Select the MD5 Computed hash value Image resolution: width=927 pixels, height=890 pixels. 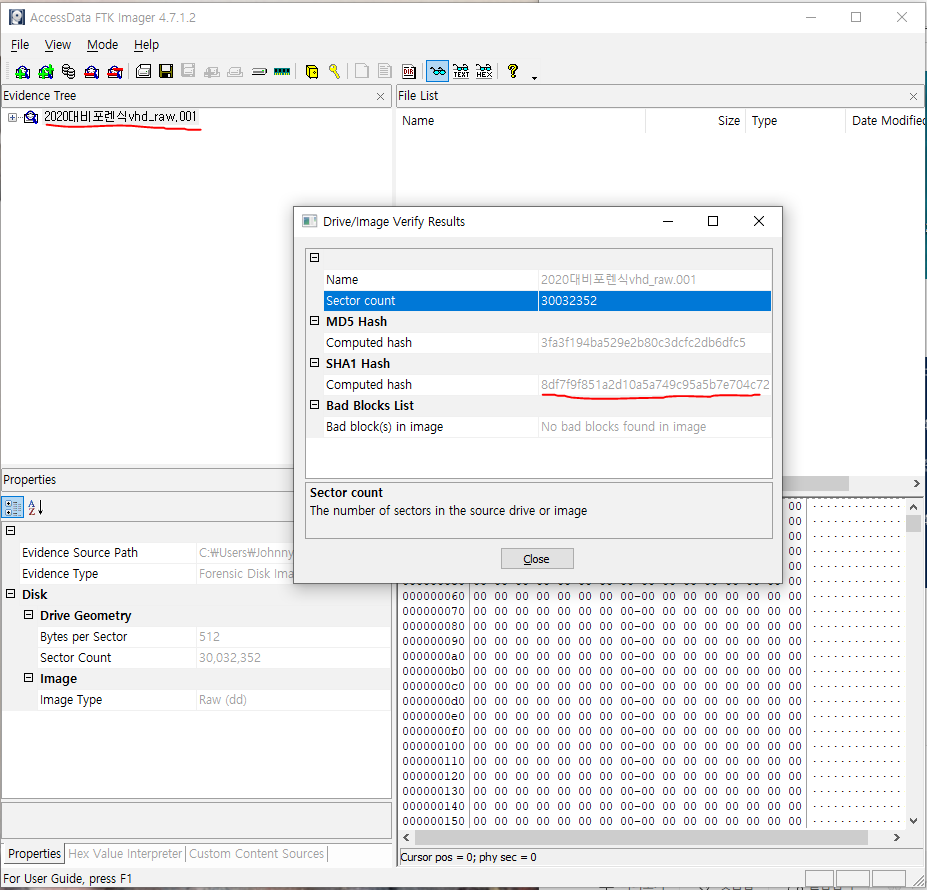[x=643, y=342]
